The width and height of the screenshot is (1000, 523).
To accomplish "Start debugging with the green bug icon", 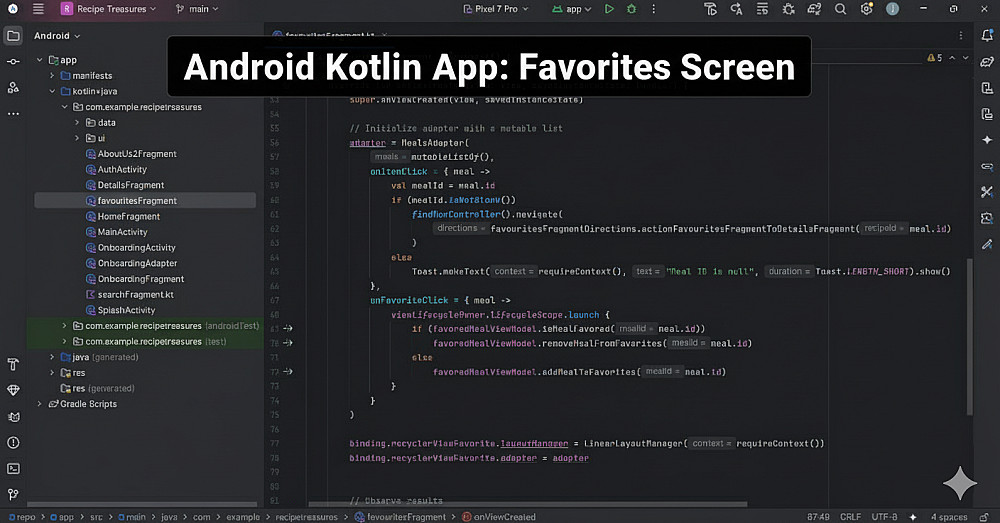I will (631, 9).
